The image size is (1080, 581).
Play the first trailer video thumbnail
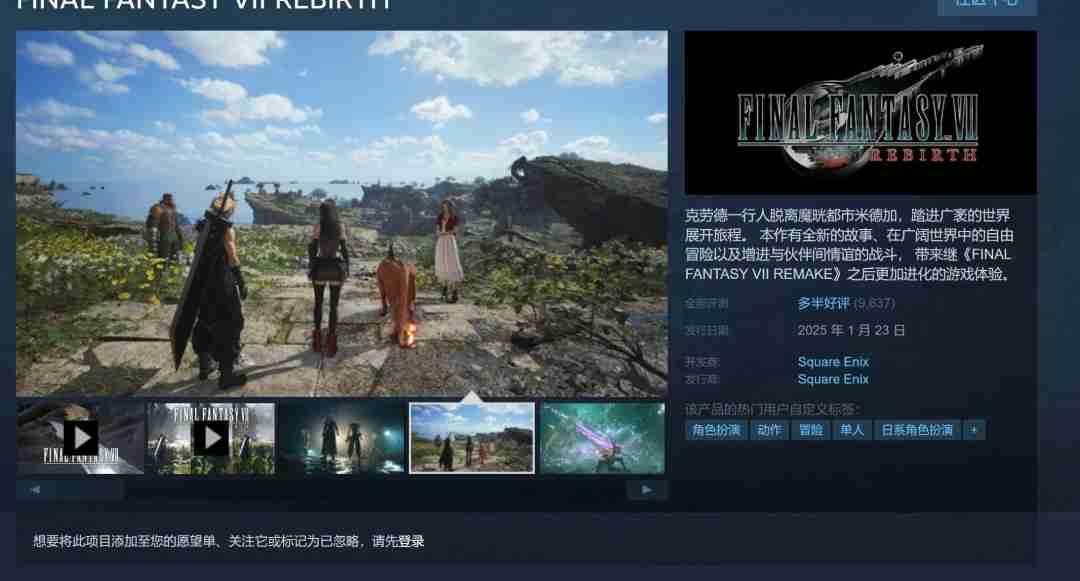[81, 438]
